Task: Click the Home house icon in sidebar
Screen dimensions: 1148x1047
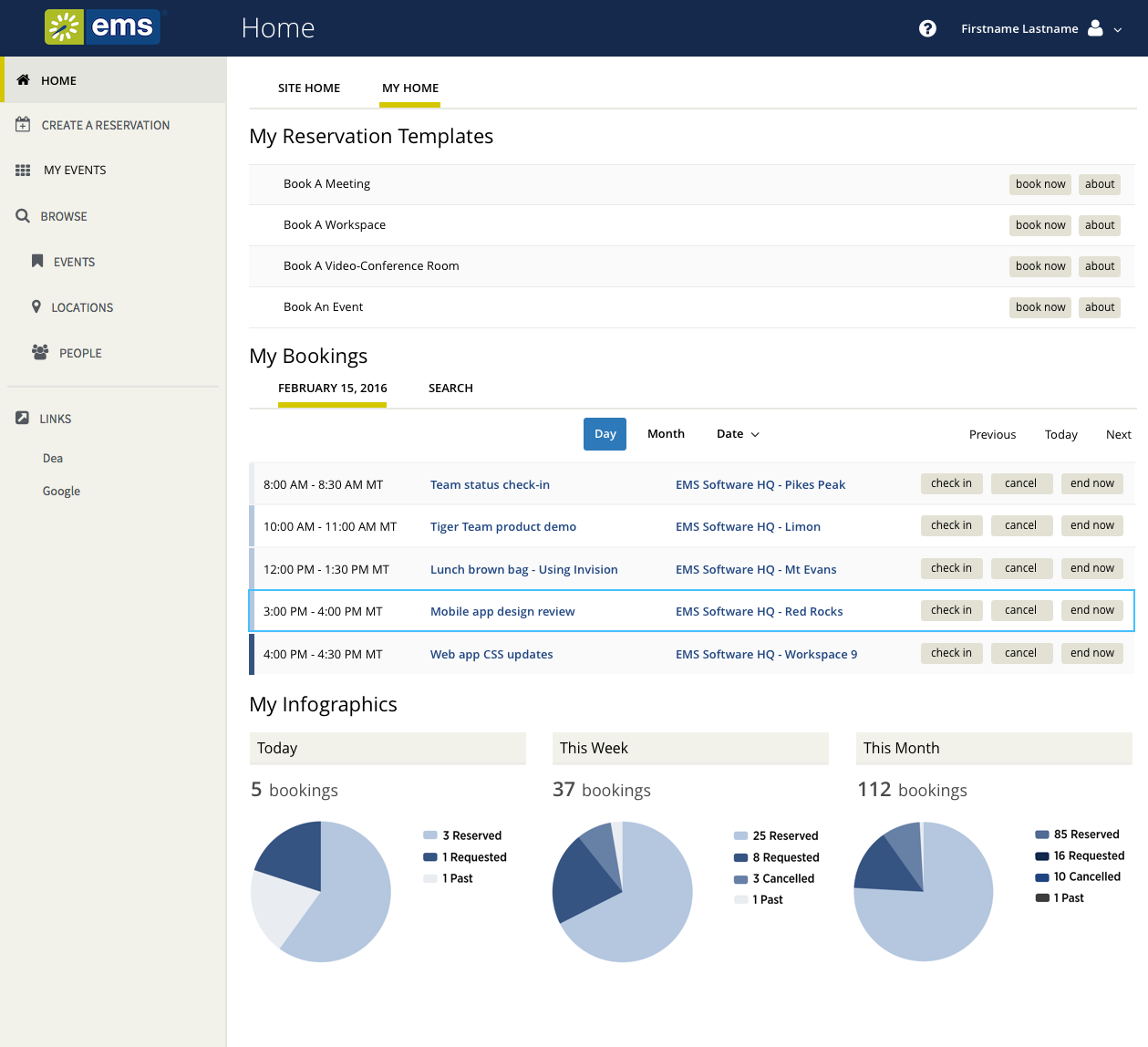Action: tap(24, 80)
